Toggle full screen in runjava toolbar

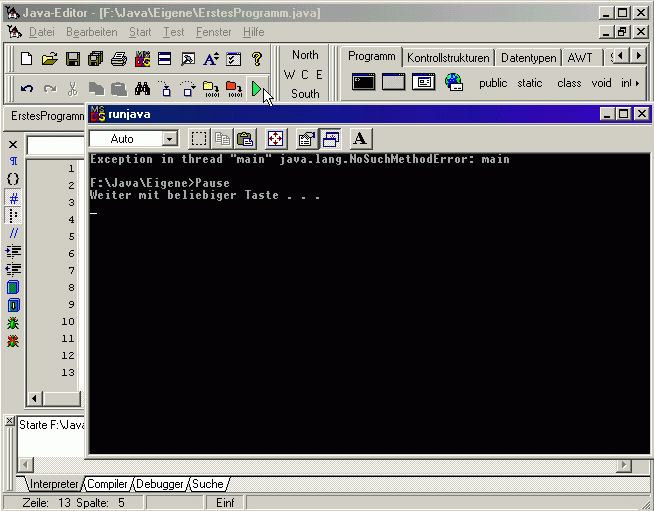pyautogui.click(x=275, y=139)
